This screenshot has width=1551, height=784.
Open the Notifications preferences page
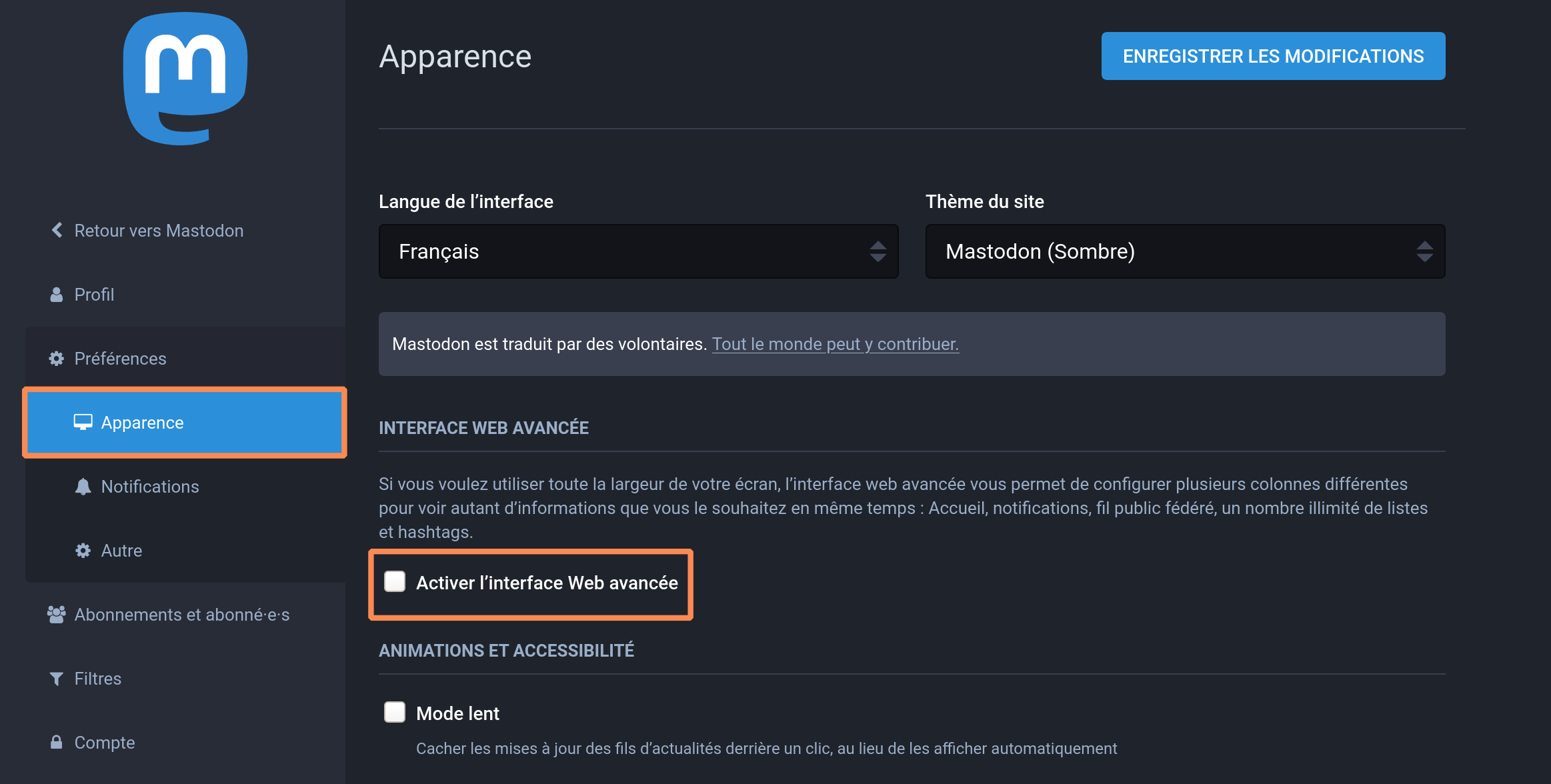coord(150,487)
